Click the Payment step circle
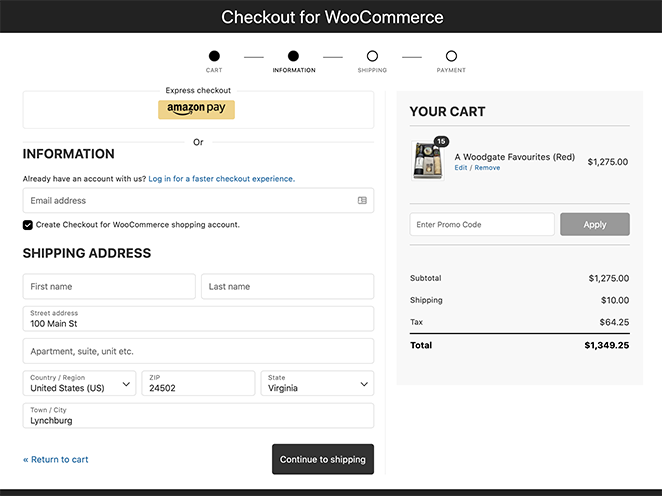This screenshot has width=662, height=496. point(451,57)
